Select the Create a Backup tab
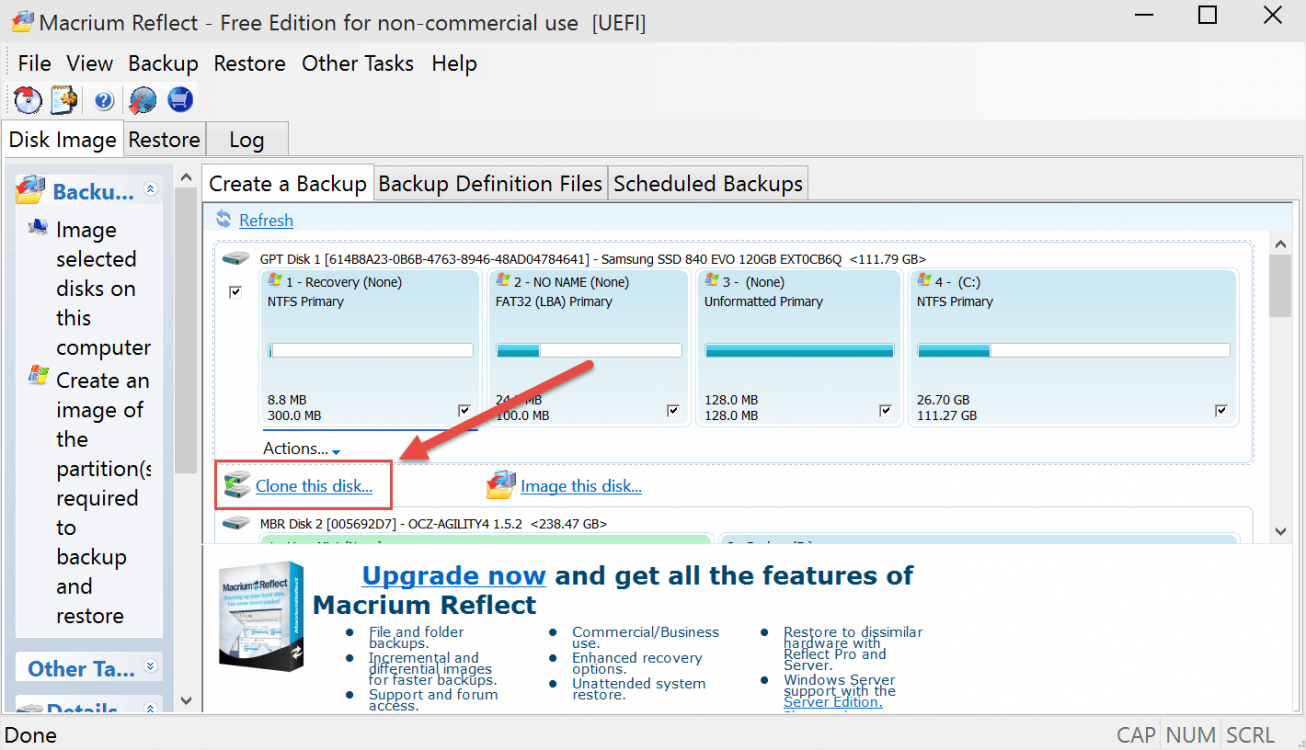 pyautogui.click(x=288, y=184)
